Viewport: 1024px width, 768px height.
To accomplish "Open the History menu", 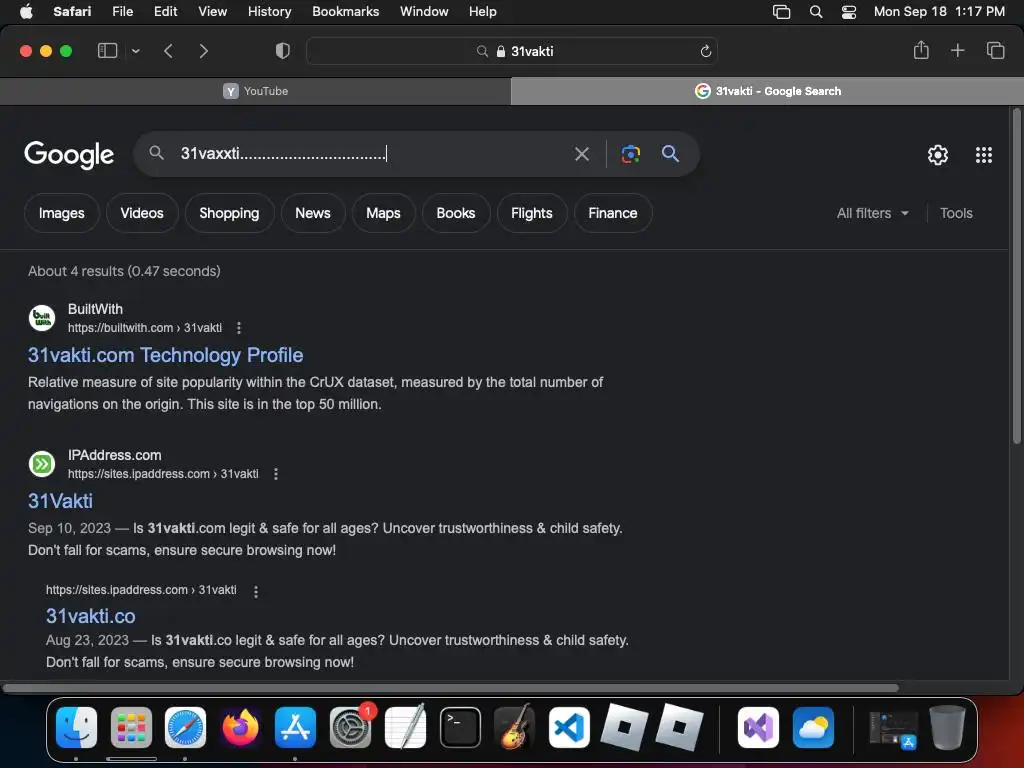I will pos(269,11).
